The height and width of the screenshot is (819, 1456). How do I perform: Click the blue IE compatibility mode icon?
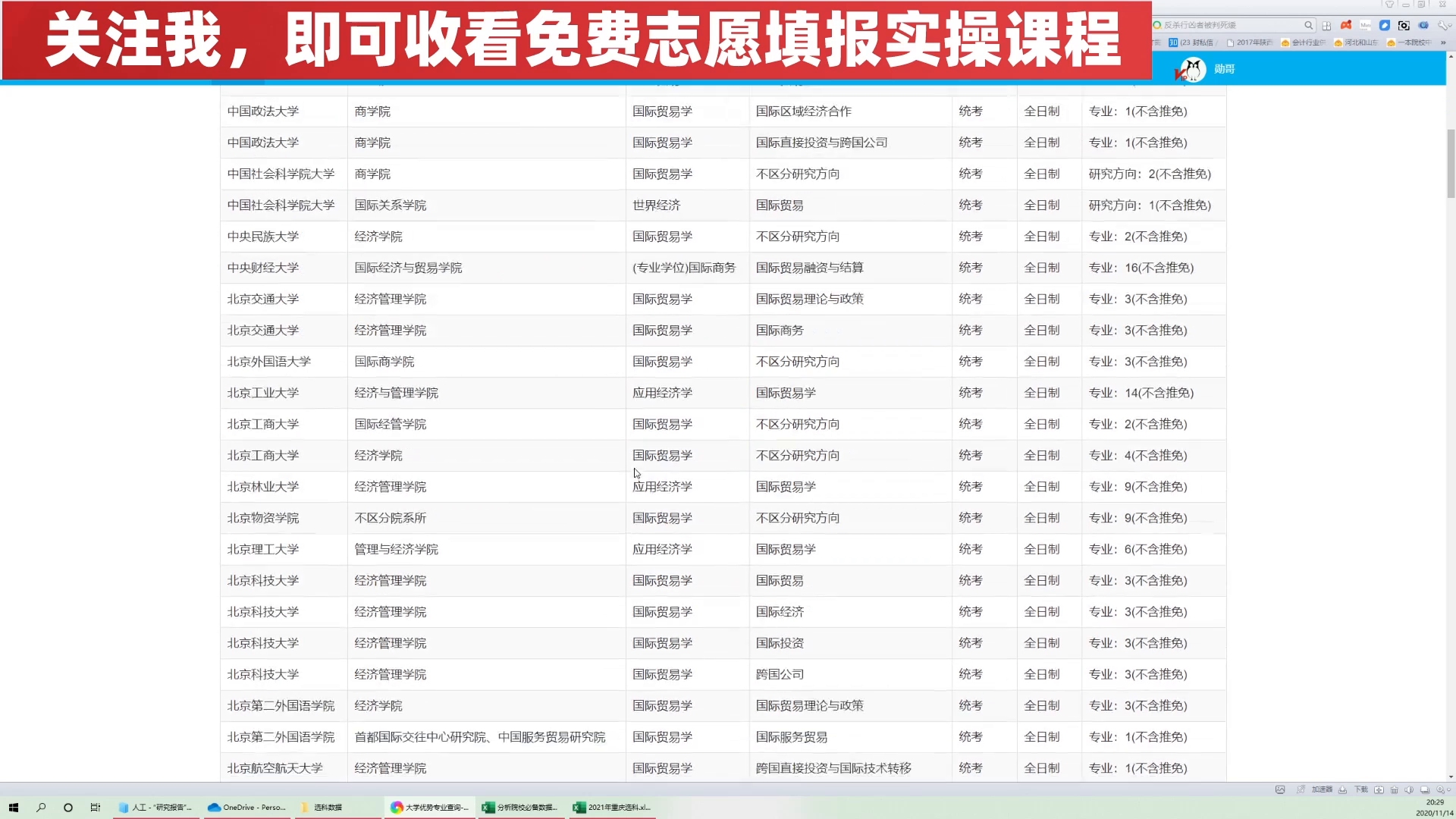(x=1423, y=25)
